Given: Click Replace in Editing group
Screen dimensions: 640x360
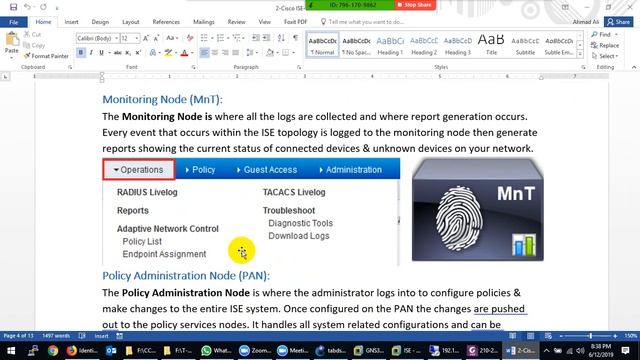Looking at the screenshot, I should coord(605,45).
